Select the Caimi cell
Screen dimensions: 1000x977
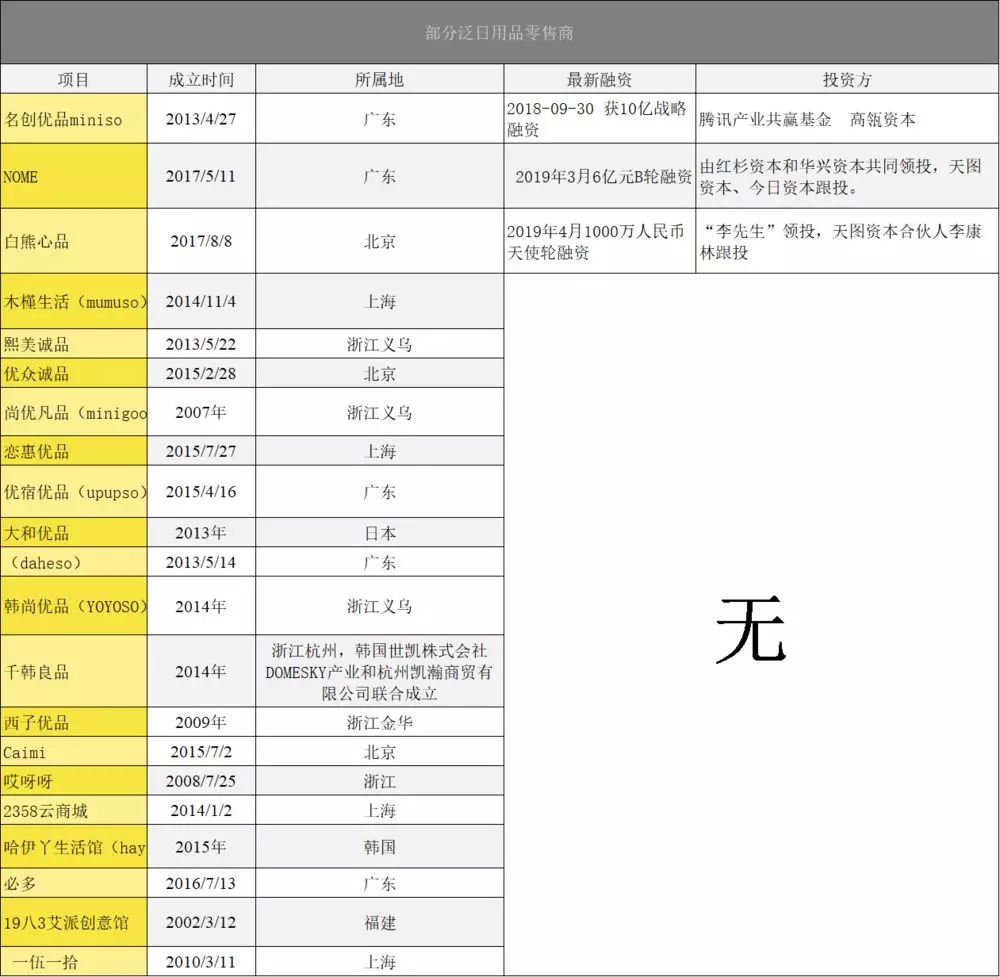(x=74, y=752)
